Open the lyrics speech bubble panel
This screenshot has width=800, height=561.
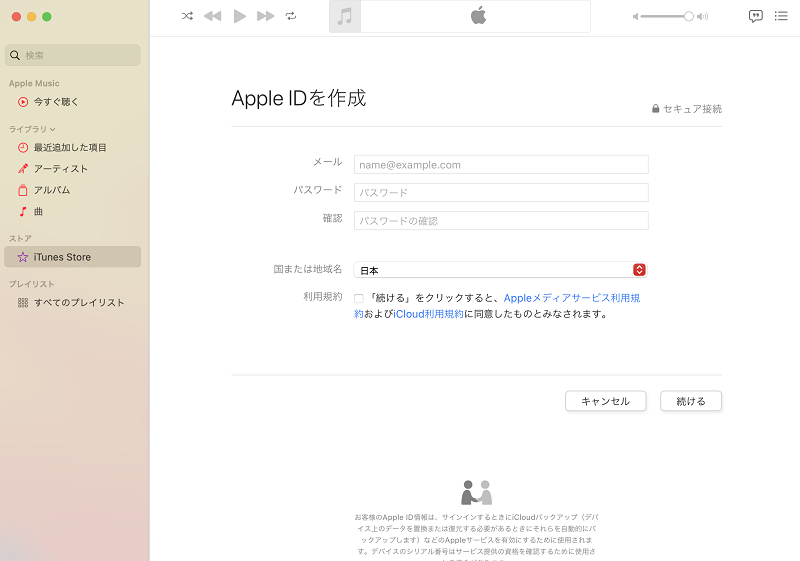(x=756, y=16)
